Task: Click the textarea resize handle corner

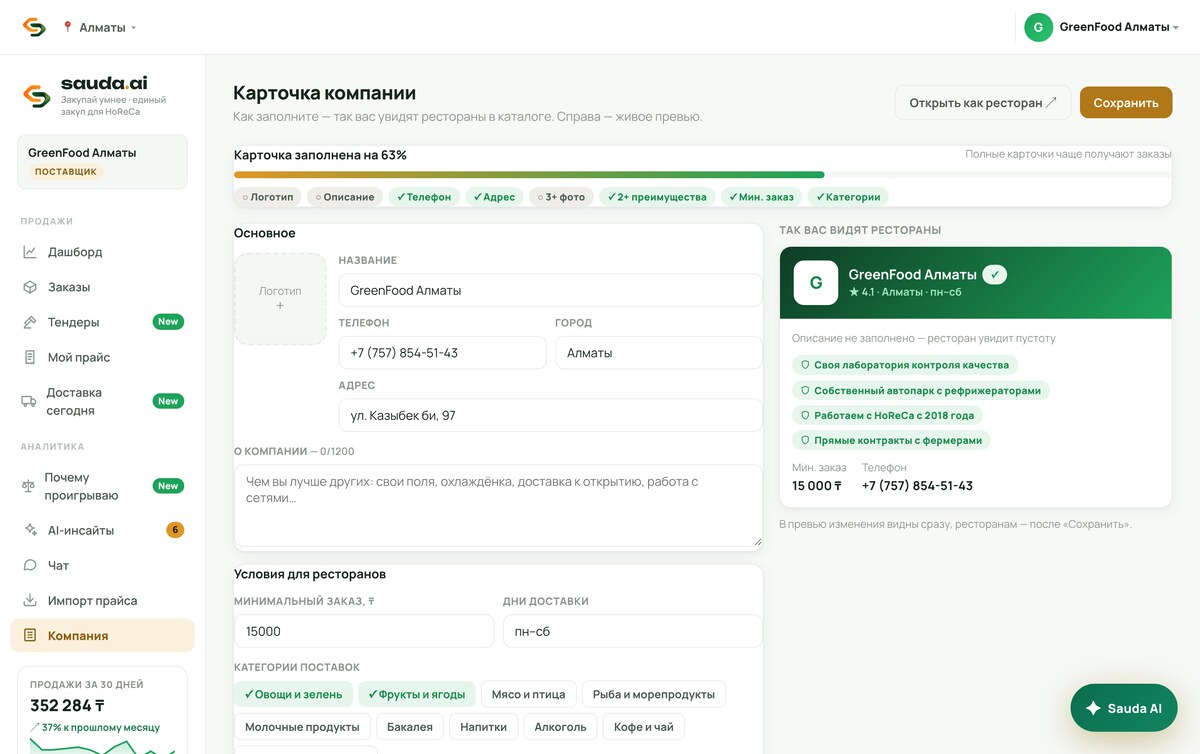Action: click(757, 541)
